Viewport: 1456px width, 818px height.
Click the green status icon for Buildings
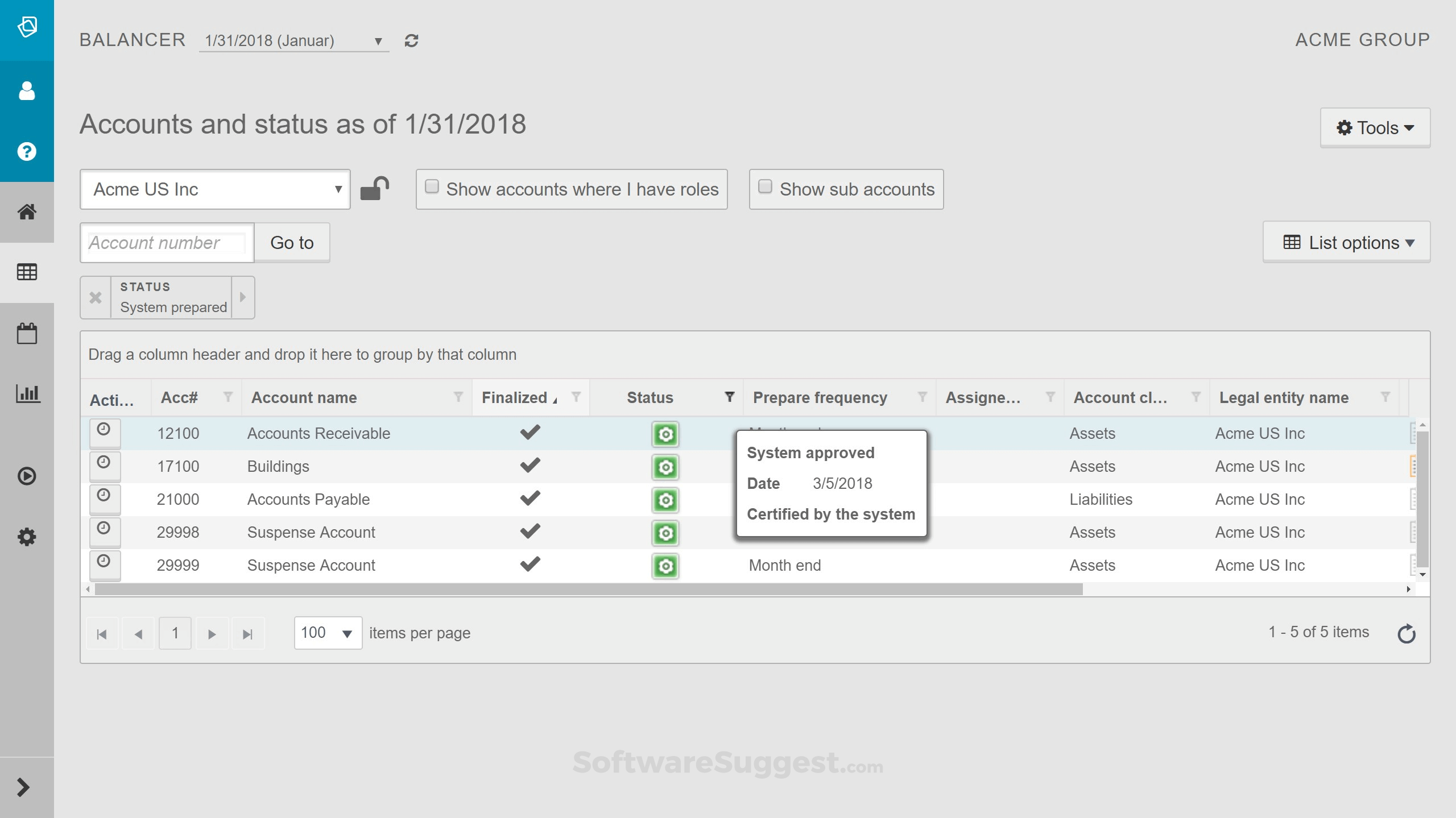pos(665,467)
